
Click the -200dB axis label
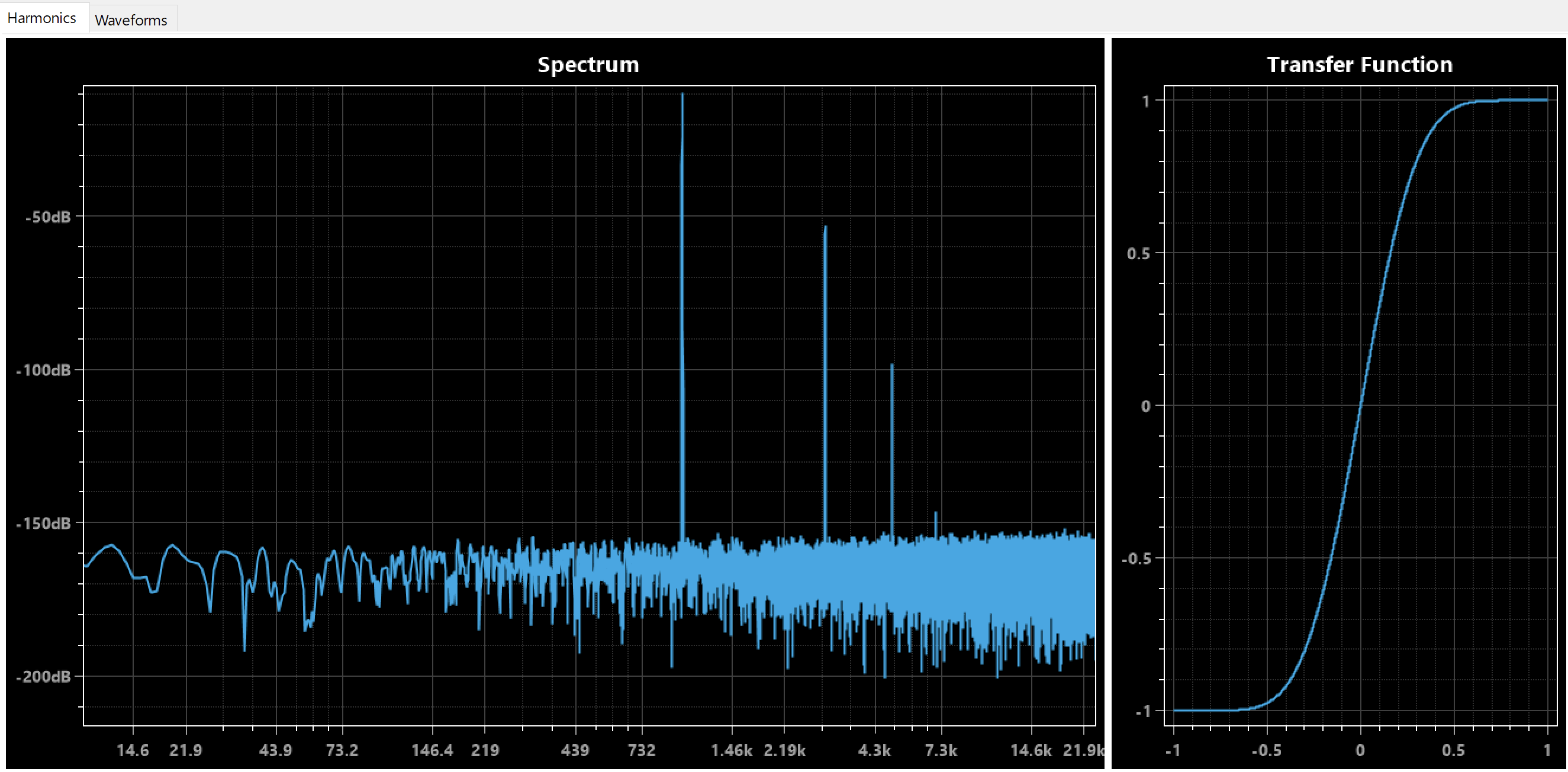[43, 677]
